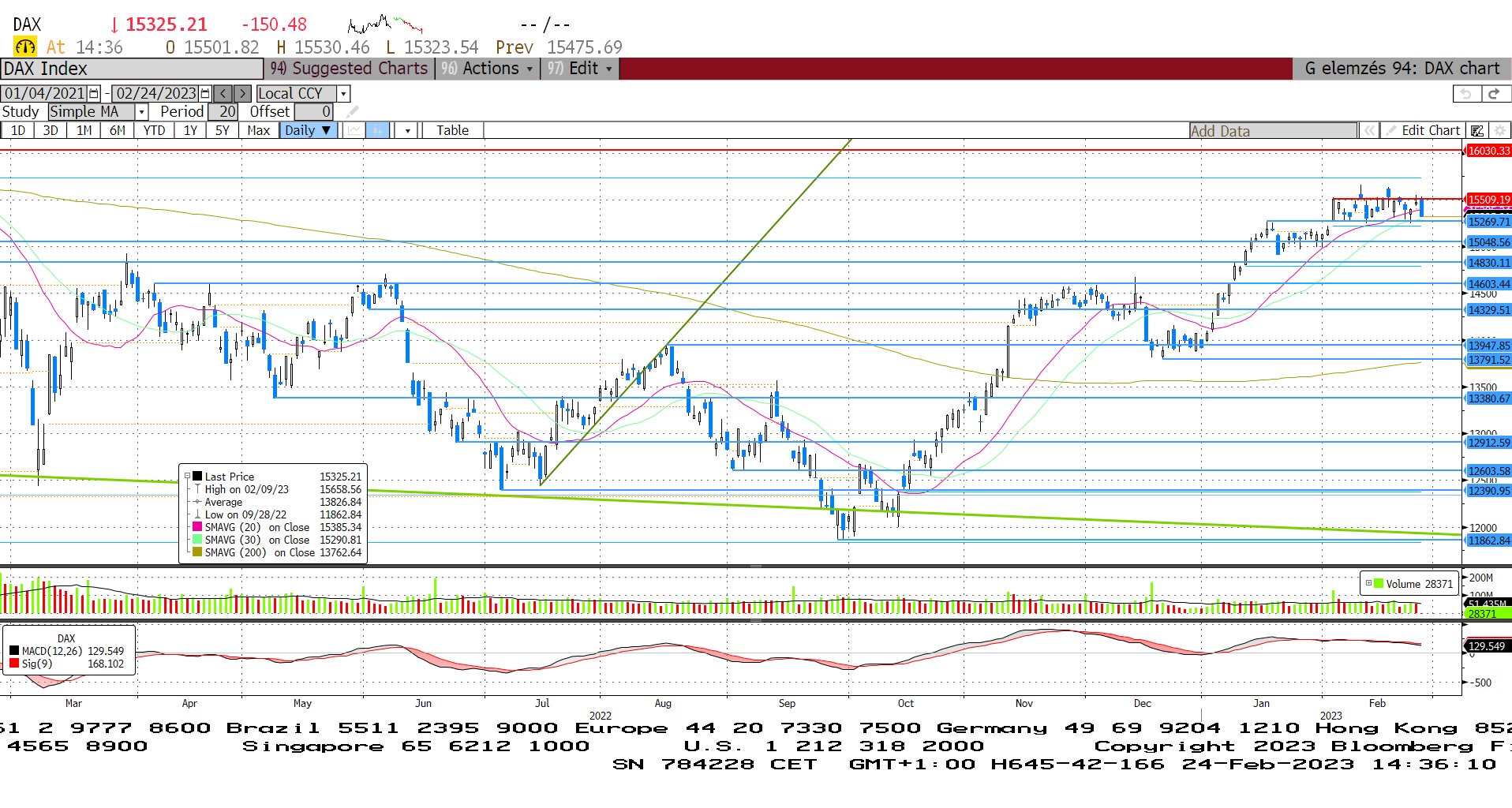This screenshot has height=808, width=1512.
Task: Select the 1Y time range tab
Action: pos(190,130)
